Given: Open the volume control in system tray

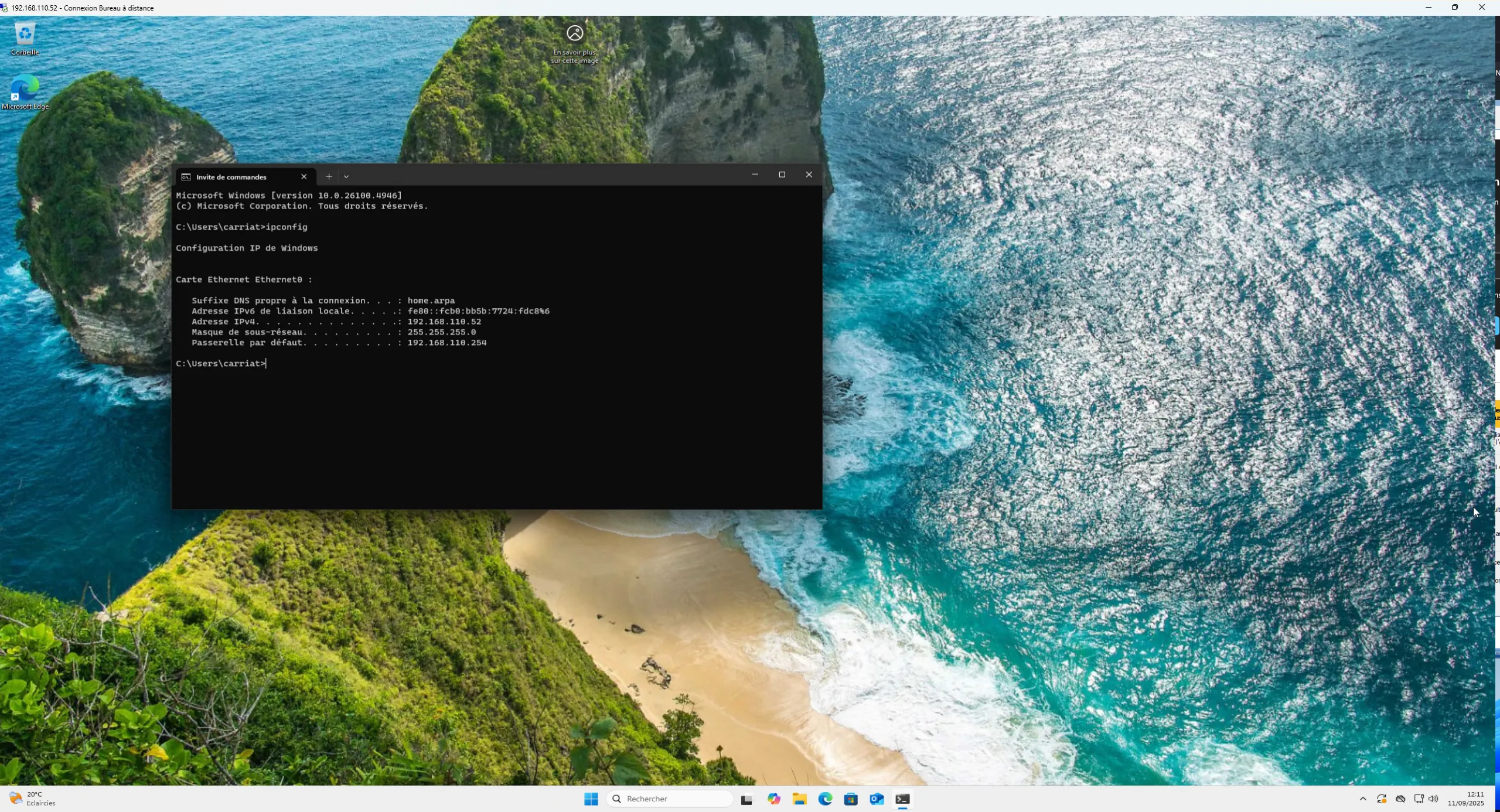Looking at the screenshot, I should pyautogui.click(x=1433, y=799).
